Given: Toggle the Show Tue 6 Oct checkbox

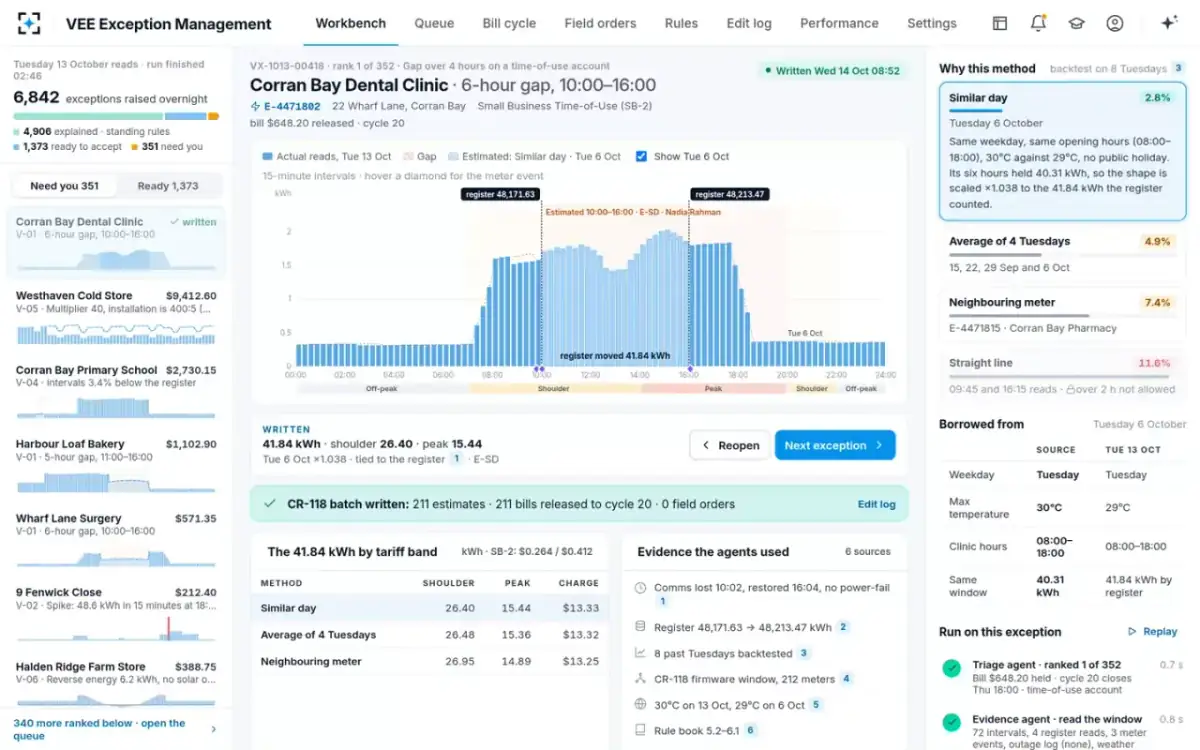Looking at the screenshot, I should (641, 156).
